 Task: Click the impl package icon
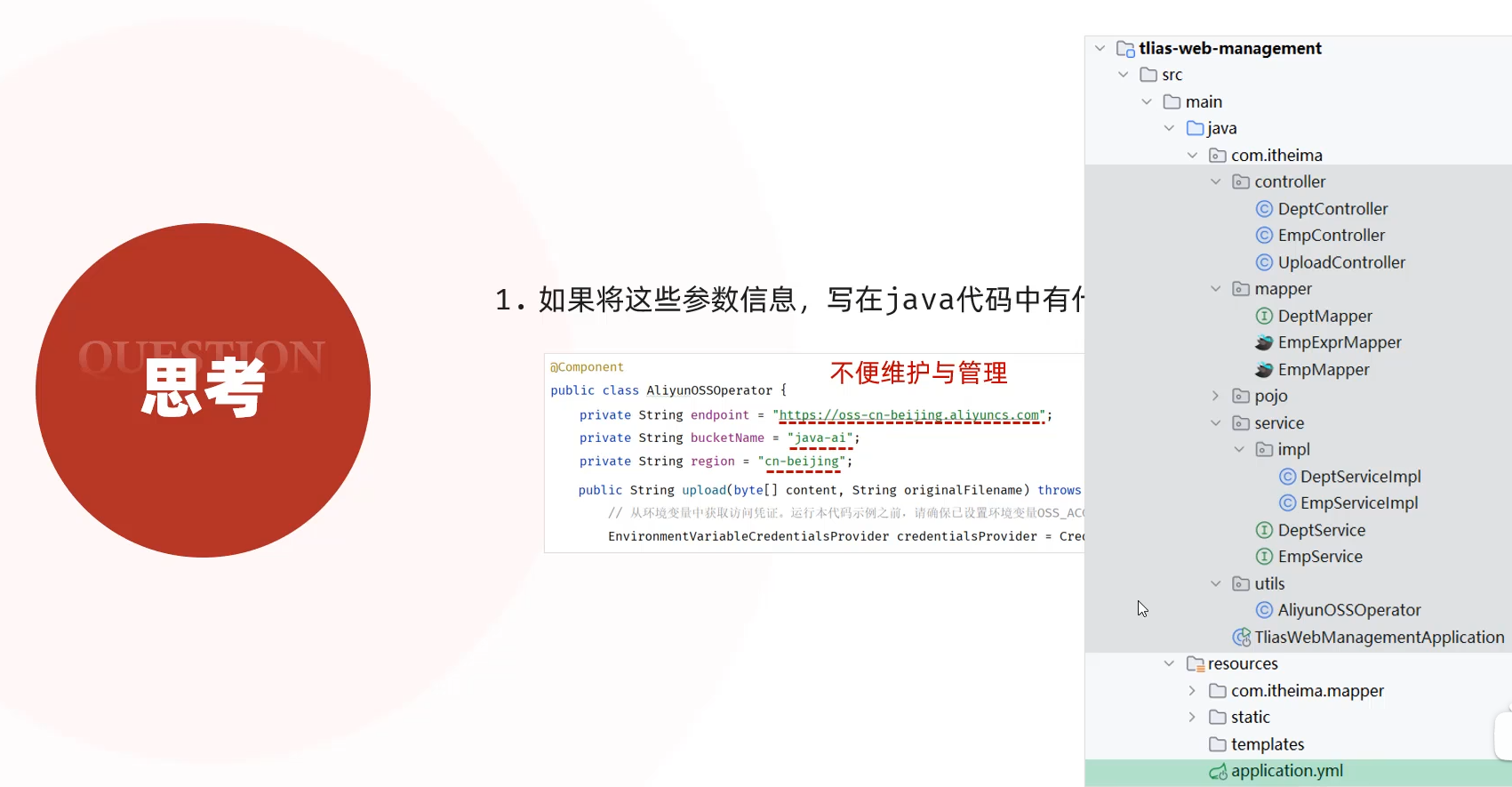tap(1264, 450)
